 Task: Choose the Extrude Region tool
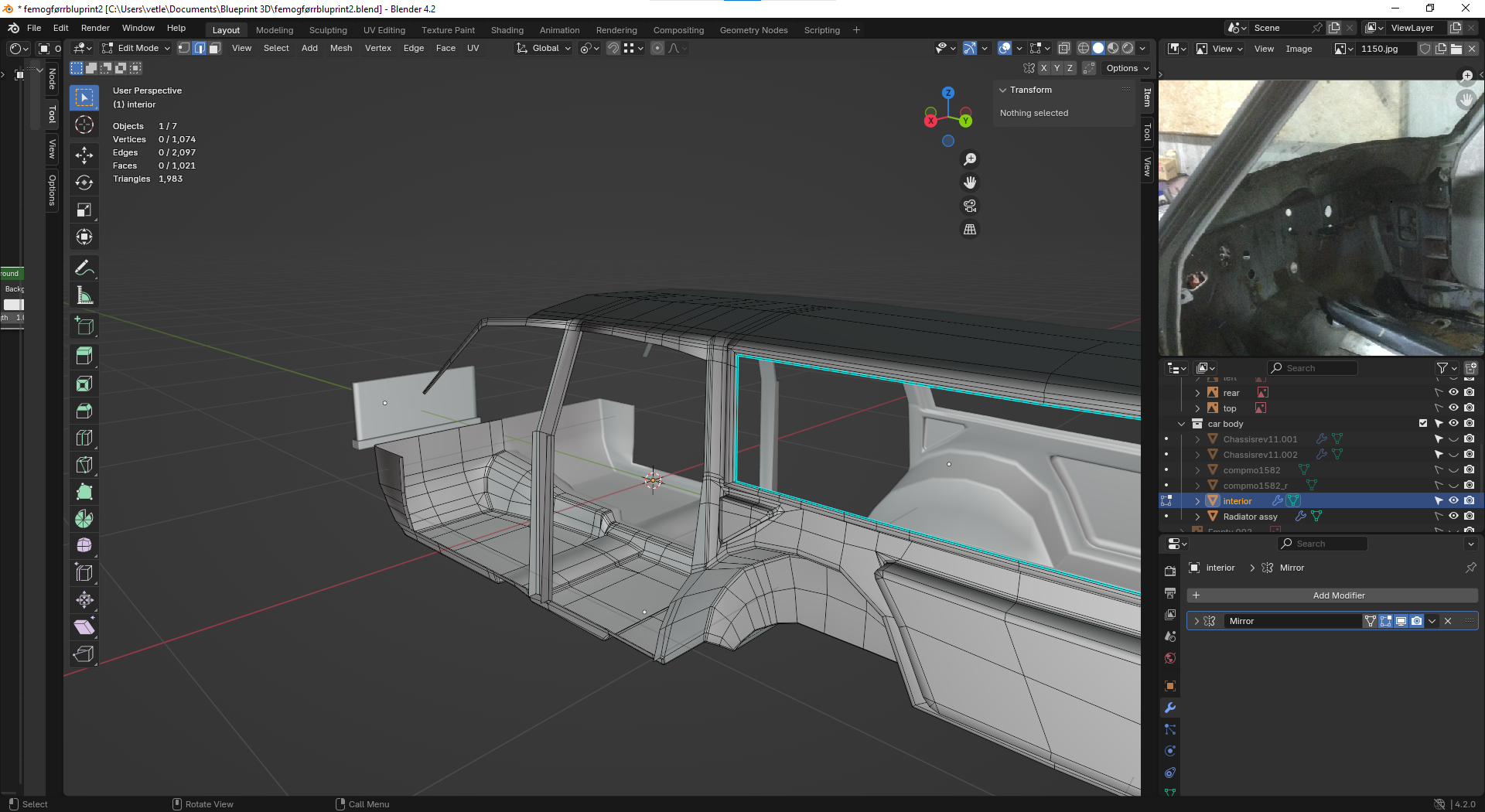(84, 356)
